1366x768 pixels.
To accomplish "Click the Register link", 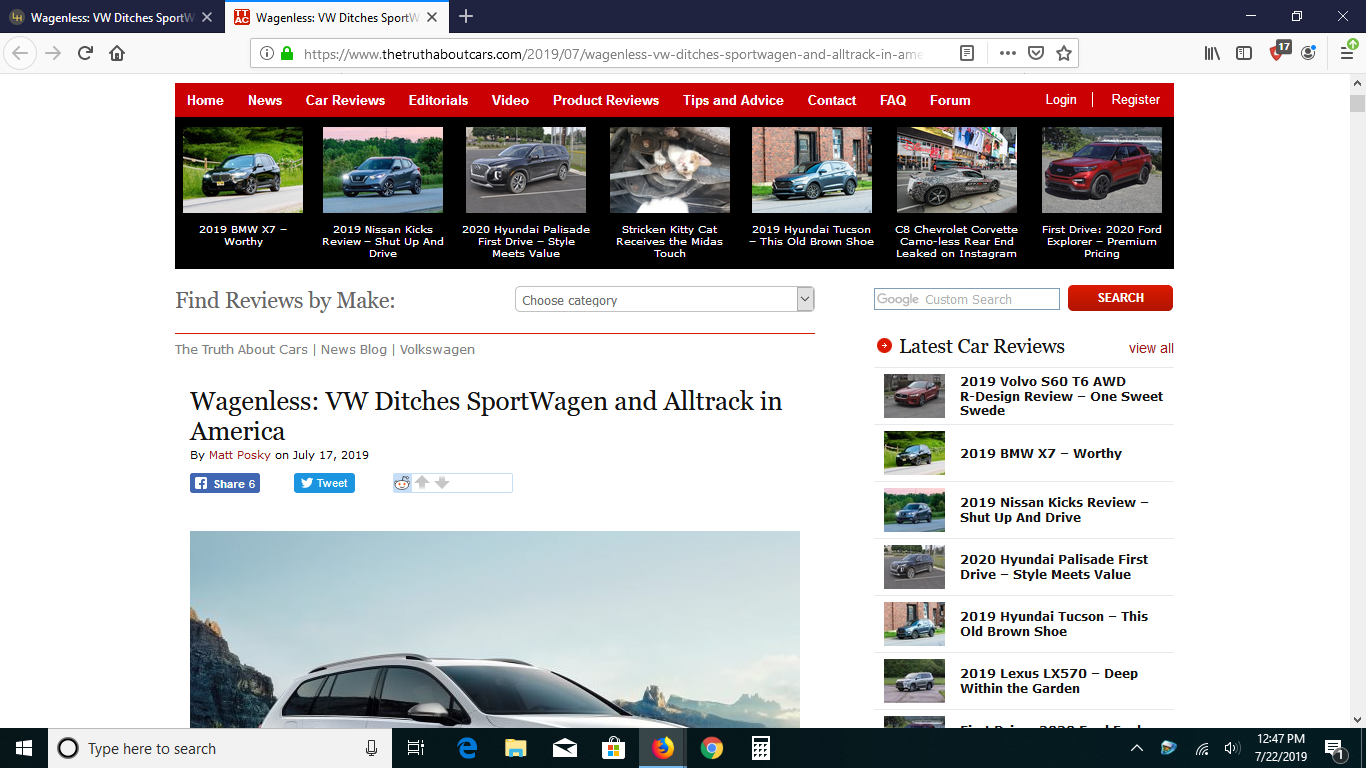I will [1136, 99].
